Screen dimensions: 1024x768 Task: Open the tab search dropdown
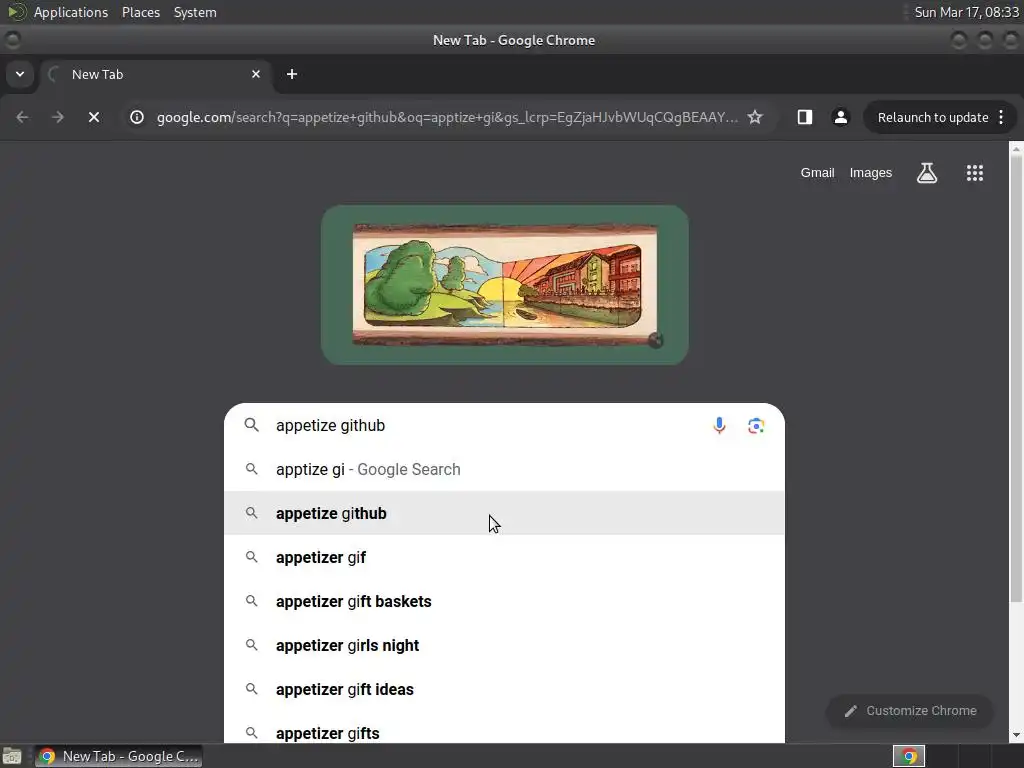20,74
